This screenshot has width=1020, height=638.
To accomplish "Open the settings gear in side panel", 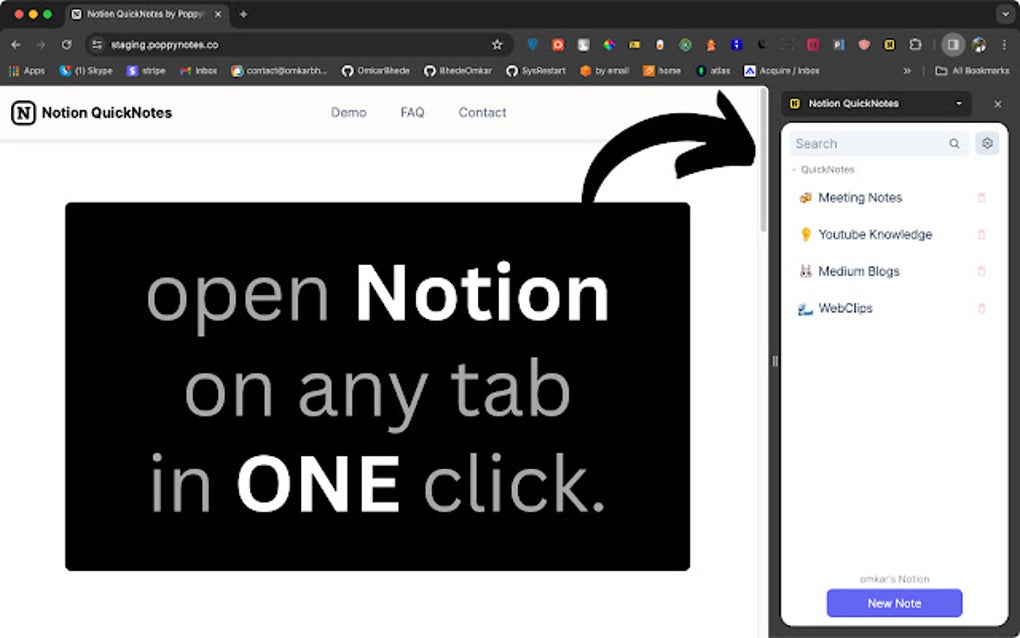I will [987, 143].
